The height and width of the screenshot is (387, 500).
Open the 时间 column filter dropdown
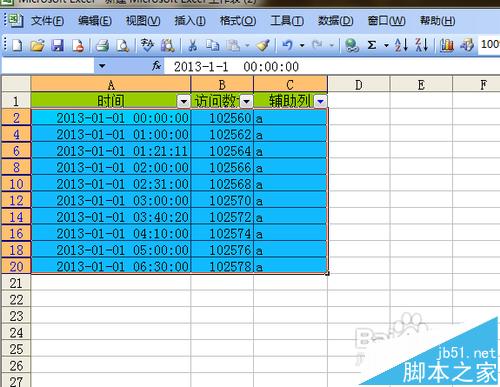tap(183, 101)
